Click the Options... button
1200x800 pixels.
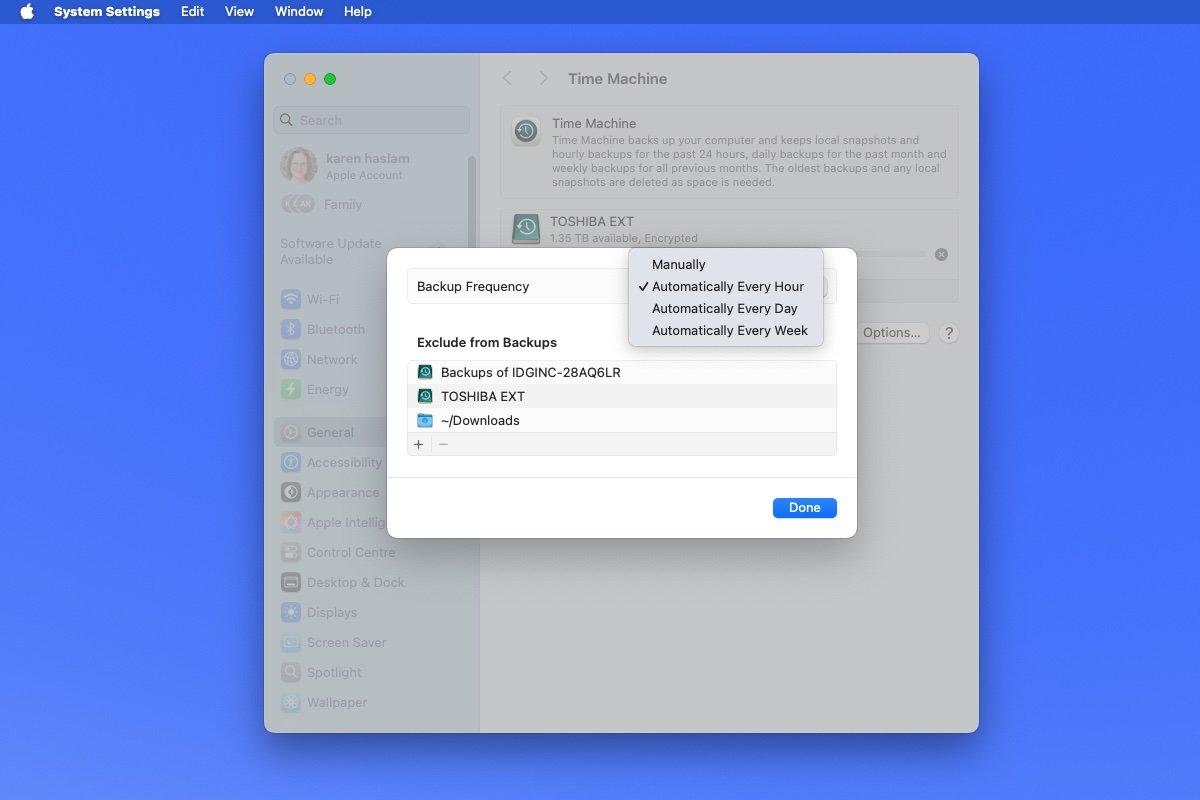click(x=891, y=333)
